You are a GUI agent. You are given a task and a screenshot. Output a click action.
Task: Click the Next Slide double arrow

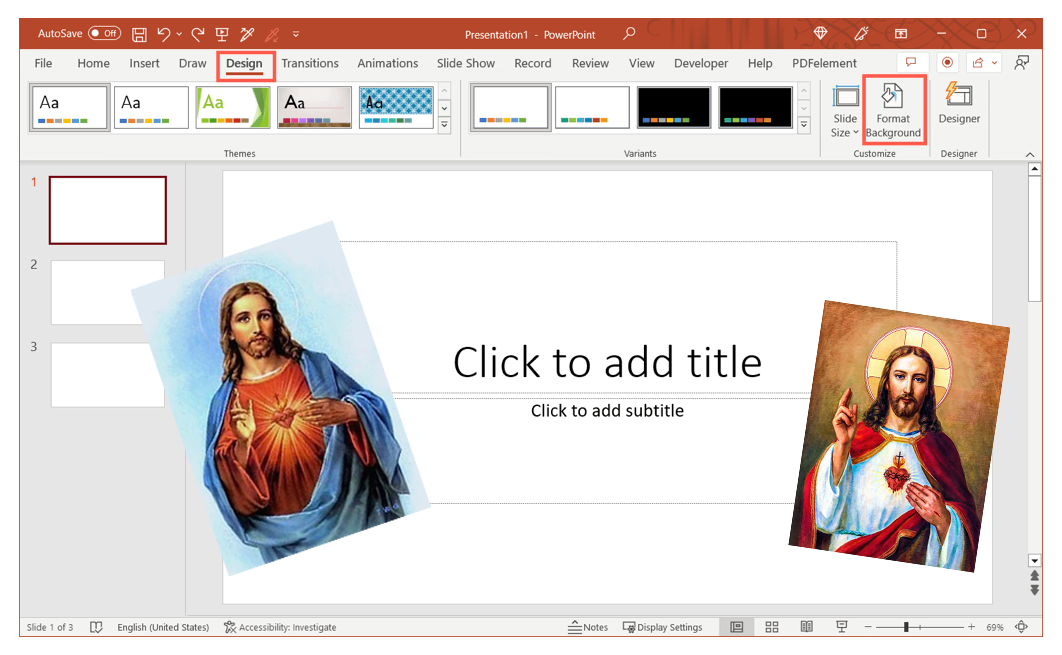[1034, 590]
